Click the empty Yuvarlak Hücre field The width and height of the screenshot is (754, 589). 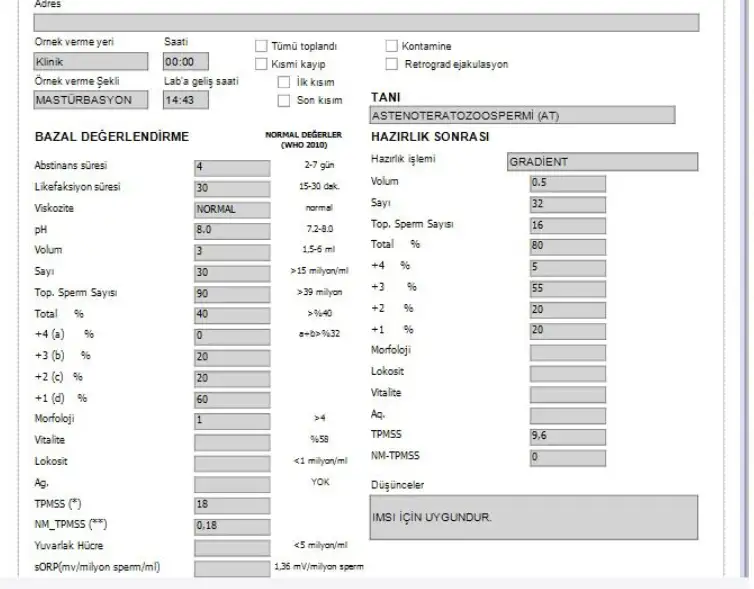tap(232, 547)
